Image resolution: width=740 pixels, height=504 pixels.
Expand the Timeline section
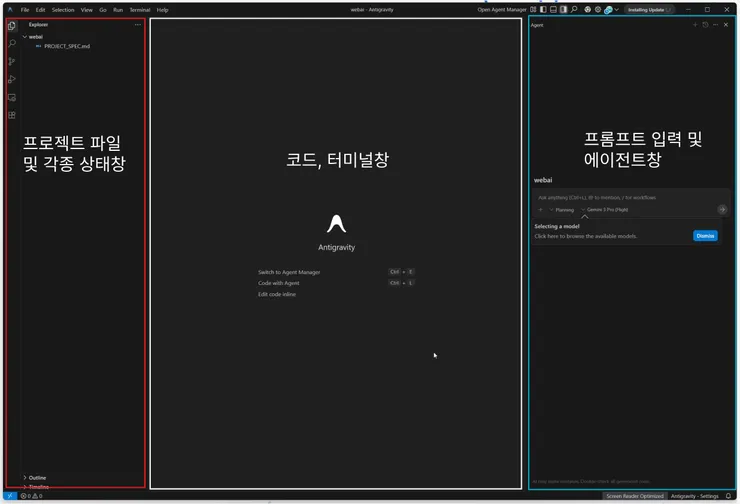(x=25, y=487)
